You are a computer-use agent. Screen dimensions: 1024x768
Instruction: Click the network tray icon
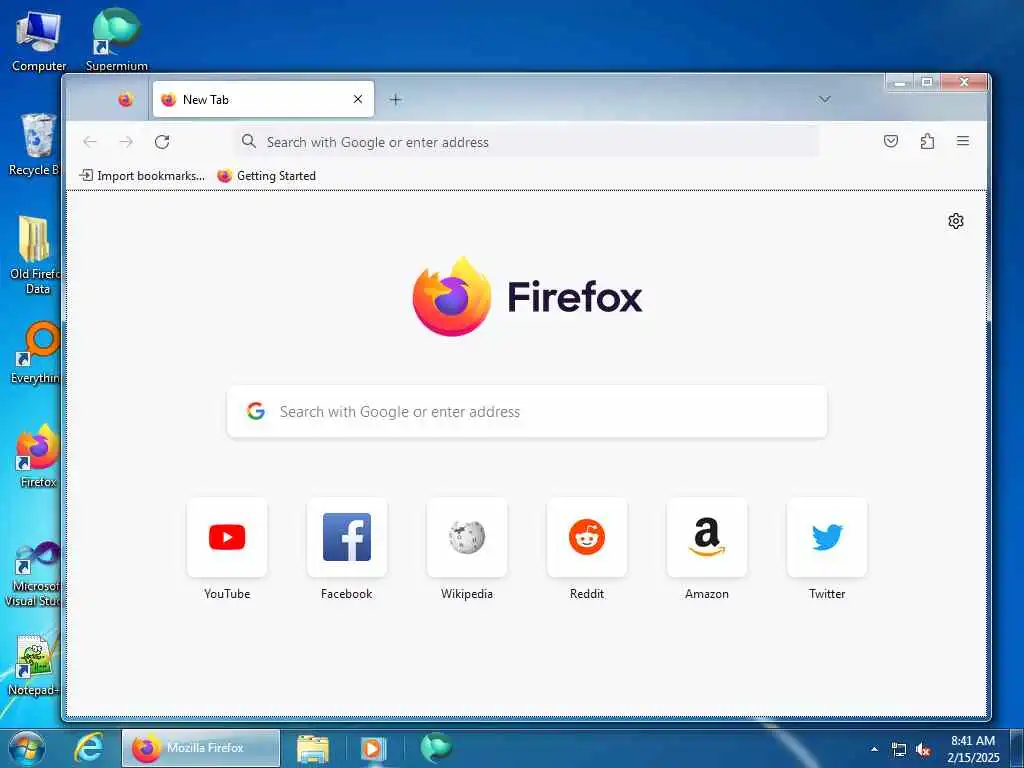[899, 749]
